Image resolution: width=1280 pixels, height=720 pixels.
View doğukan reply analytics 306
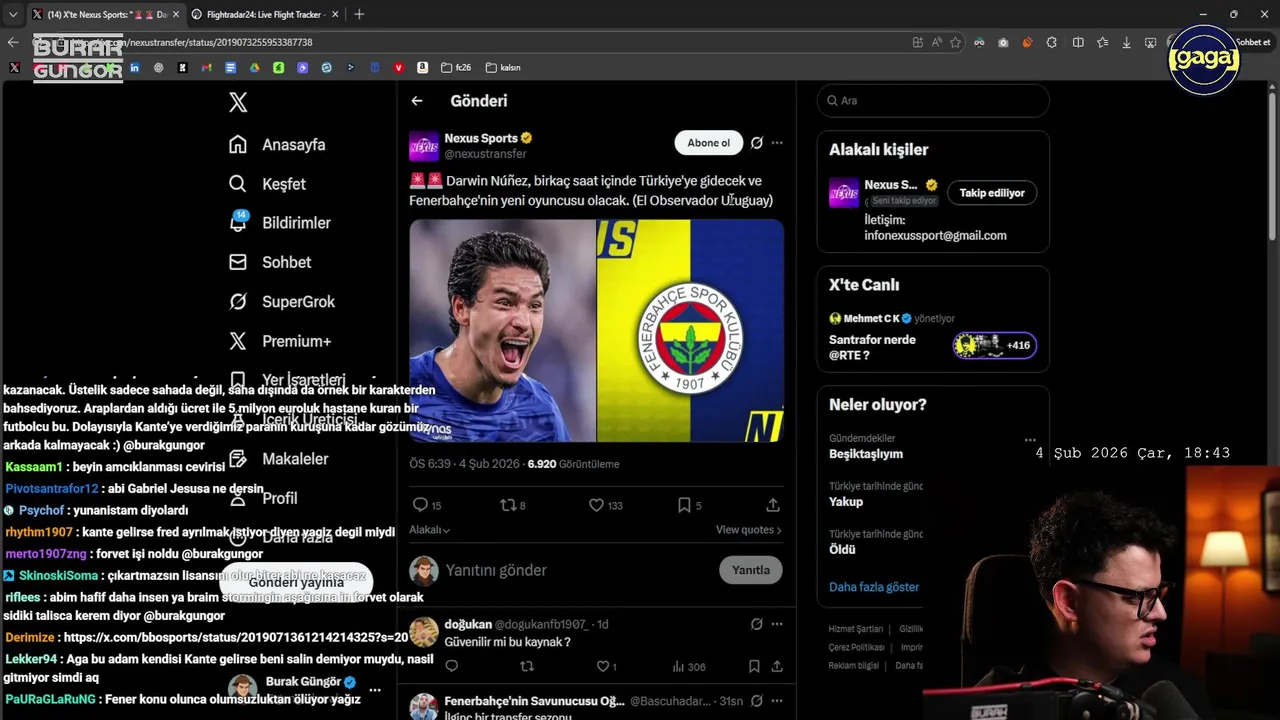coord(688,666)
